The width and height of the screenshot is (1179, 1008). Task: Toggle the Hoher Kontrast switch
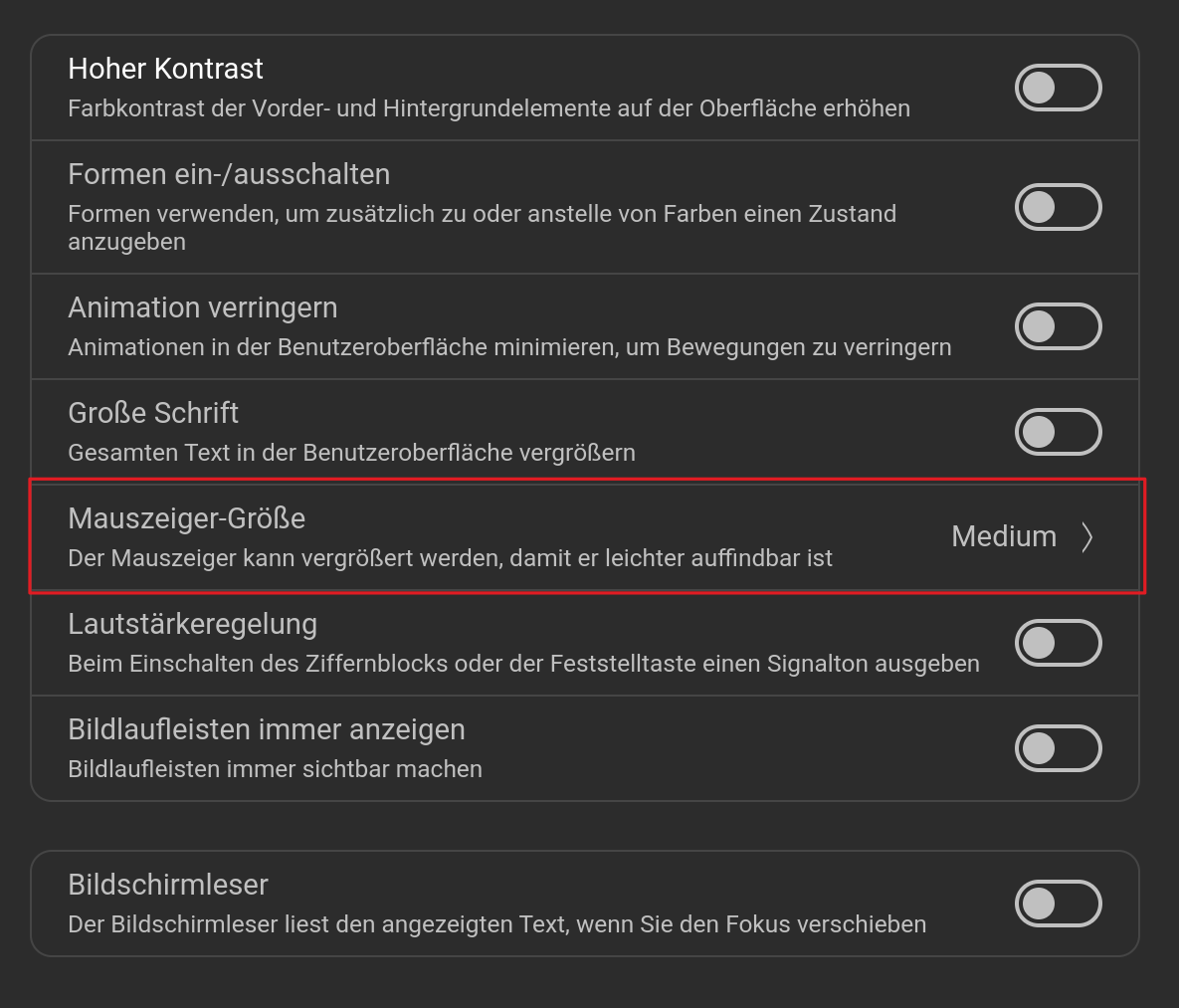click(x=1058, y=88)
